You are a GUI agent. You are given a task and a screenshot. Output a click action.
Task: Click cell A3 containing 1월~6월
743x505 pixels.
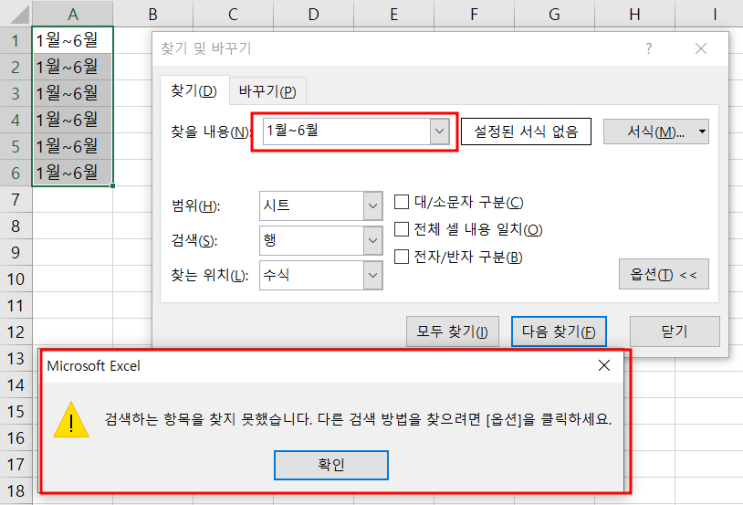click(x=72, y=93)
